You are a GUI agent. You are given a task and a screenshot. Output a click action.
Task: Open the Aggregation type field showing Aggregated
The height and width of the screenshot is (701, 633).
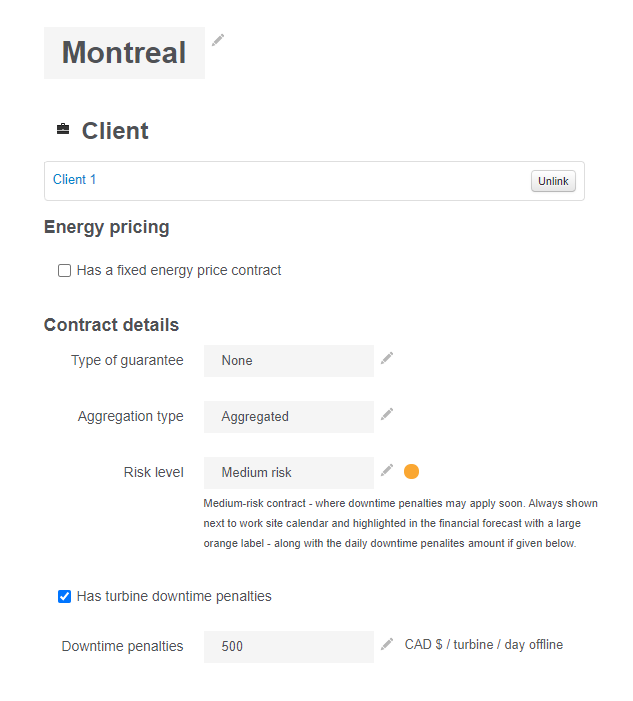pos(288,417)
